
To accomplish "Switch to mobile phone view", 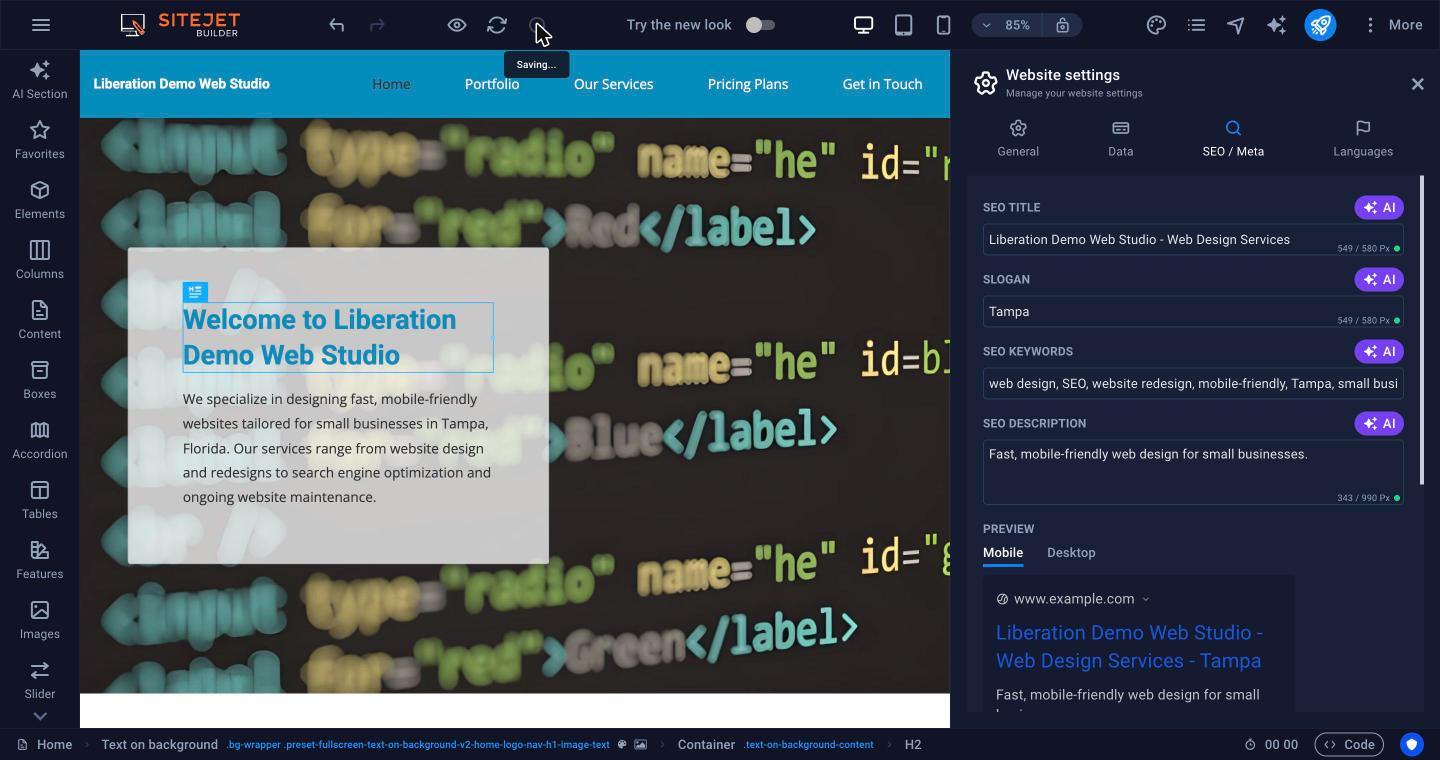I will [943, 25].
